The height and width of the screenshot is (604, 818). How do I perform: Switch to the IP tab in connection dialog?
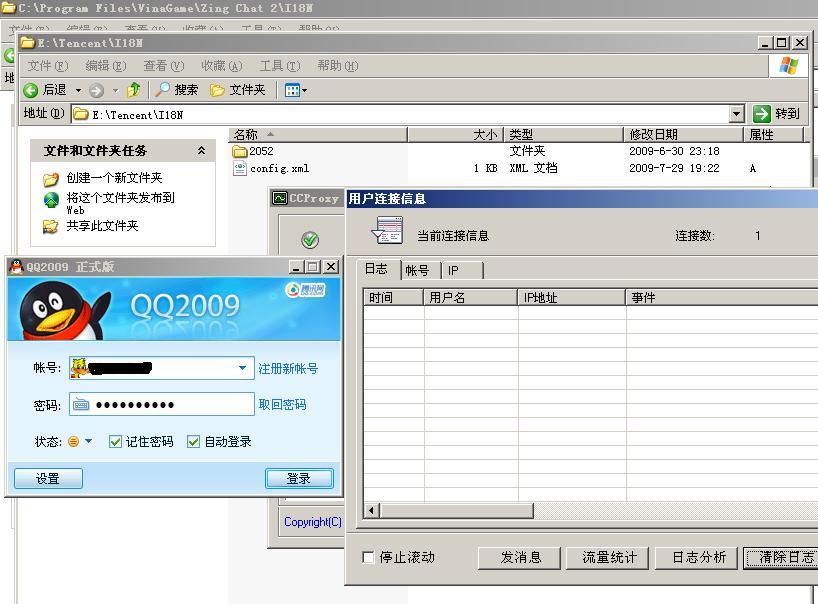(463, 270)
